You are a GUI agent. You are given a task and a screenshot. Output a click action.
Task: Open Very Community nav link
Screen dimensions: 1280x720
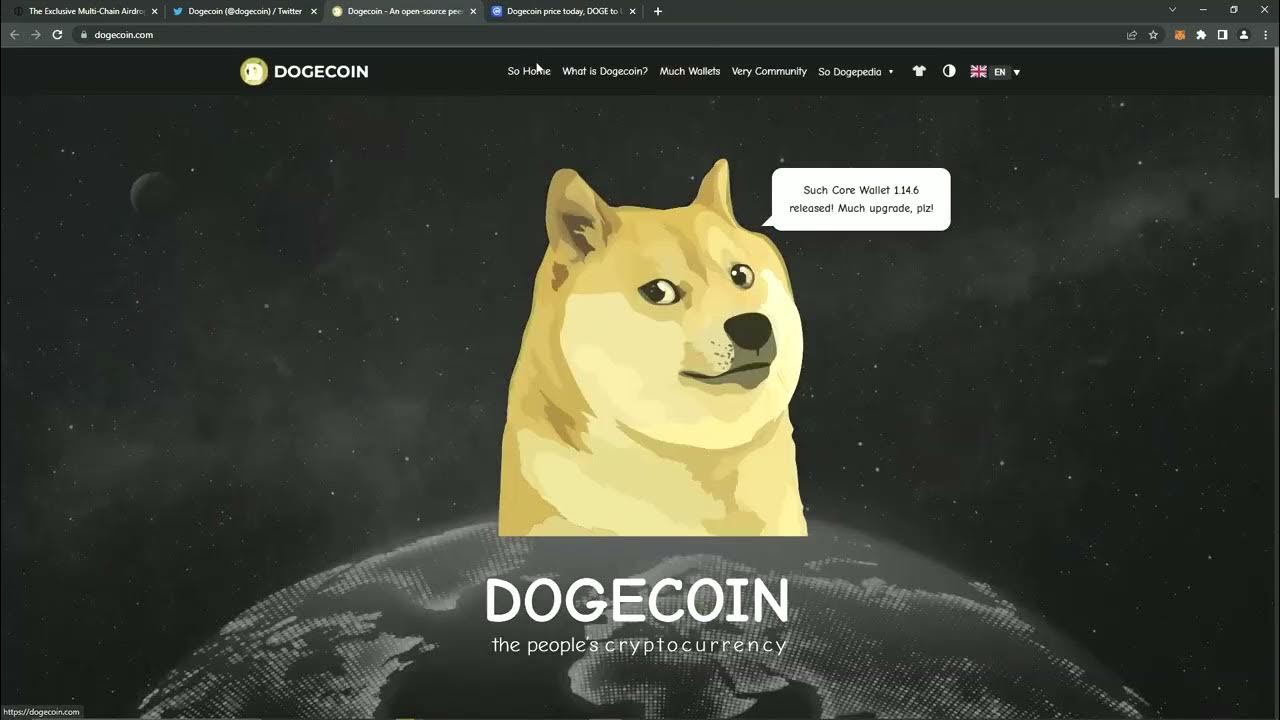click(768, 71)
